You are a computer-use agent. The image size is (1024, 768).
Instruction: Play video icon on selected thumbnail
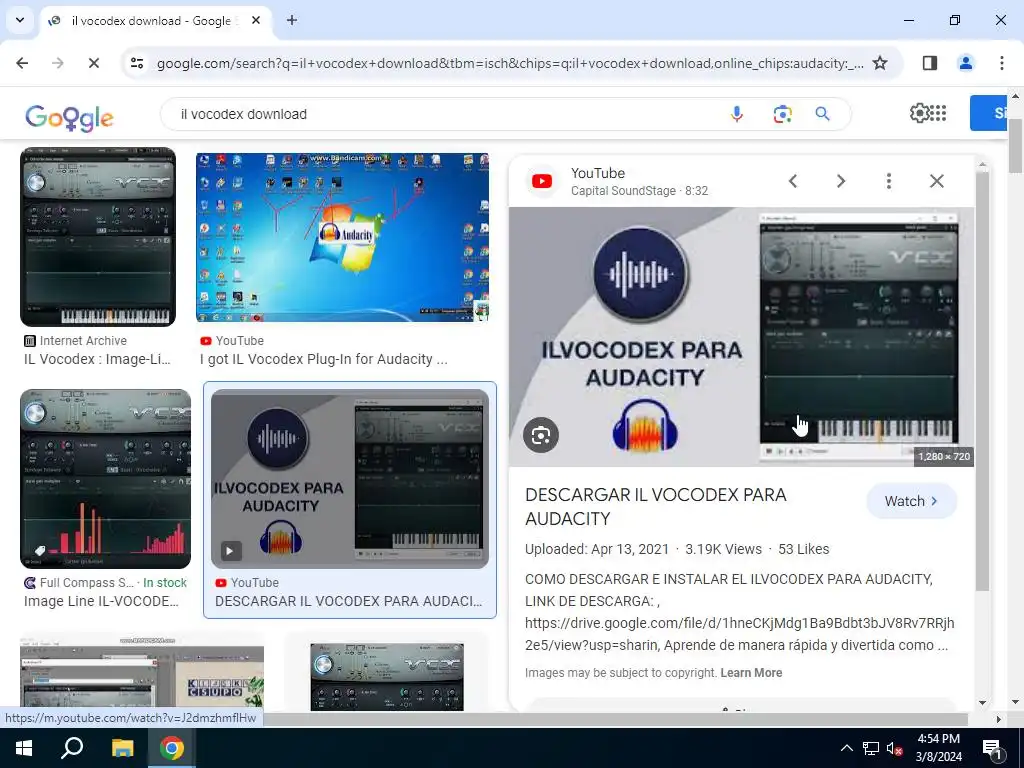tap(230, 551)
